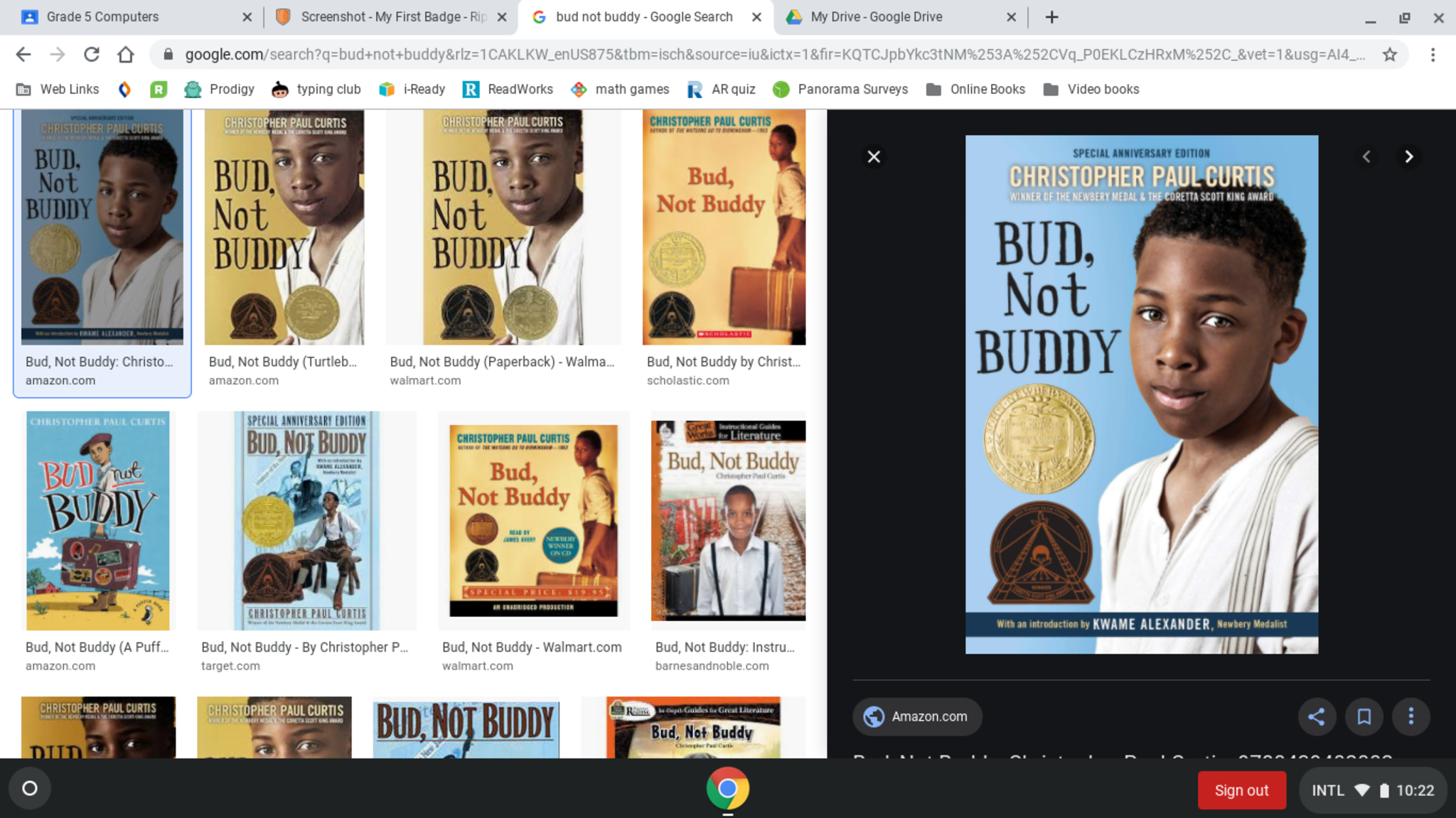Close the image preview panel

pos(874,156)
